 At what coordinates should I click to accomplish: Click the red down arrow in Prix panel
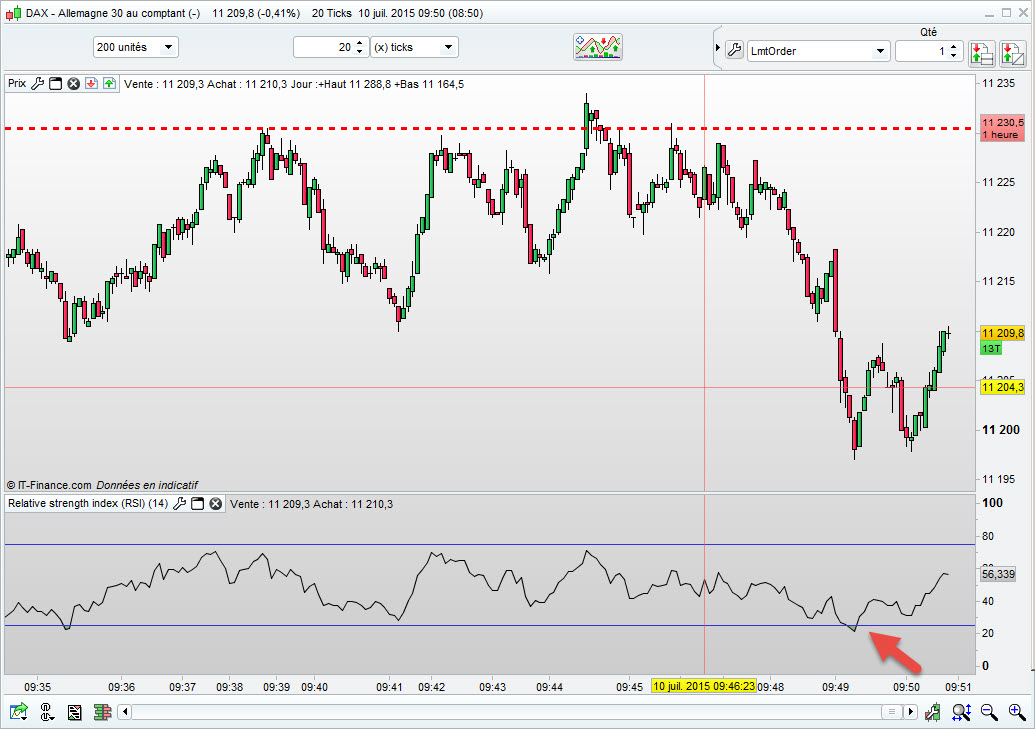pos(91,84)
